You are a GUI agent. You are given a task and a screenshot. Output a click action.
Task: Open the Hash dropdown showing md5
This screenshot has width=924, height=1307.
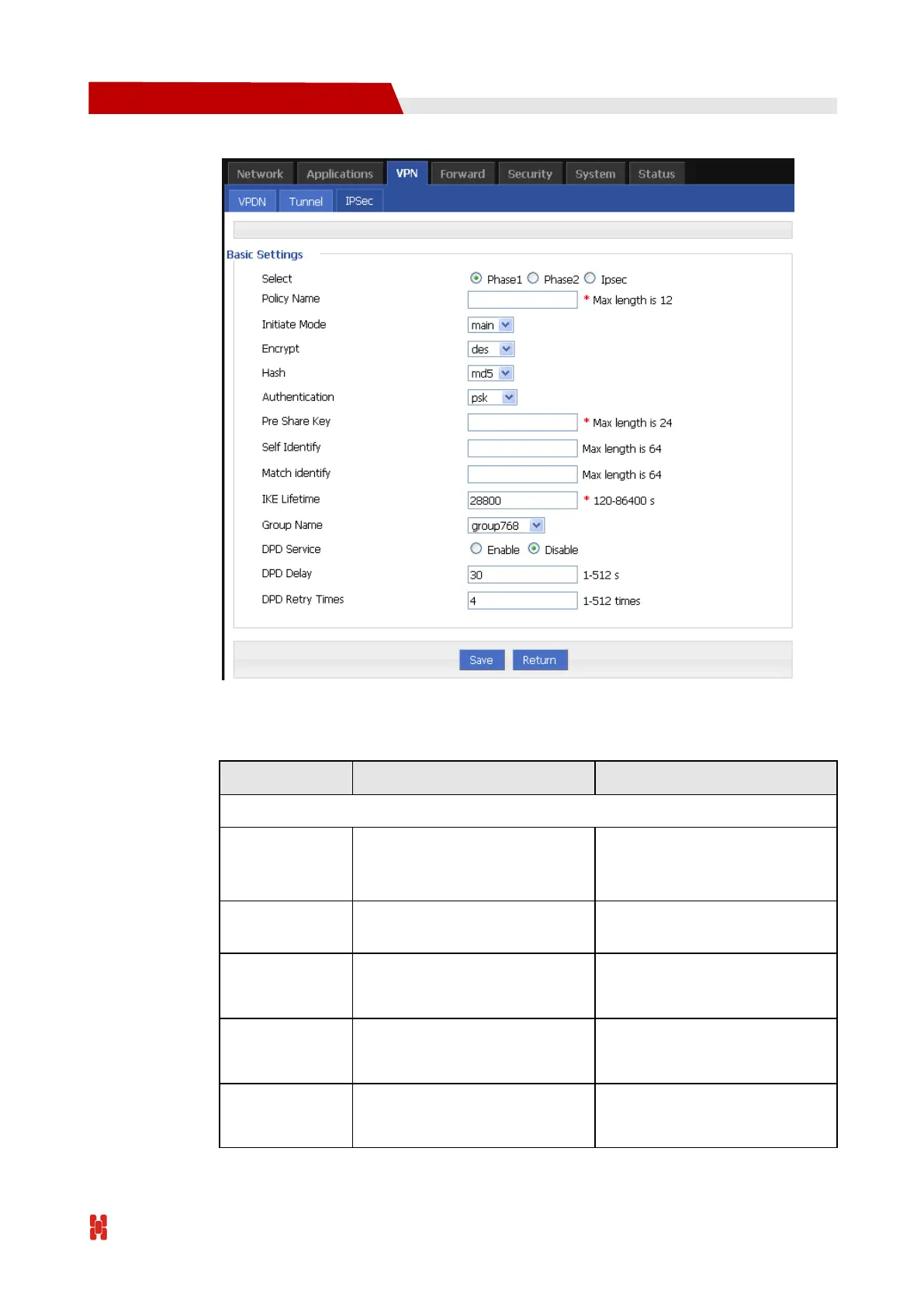click(x=490, y=373)
